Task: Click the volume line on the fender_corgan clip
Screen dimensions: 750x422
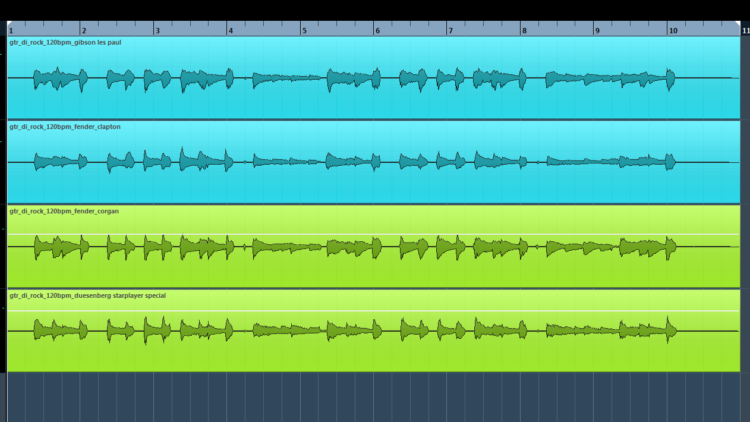Action: [x=374, y=234]
